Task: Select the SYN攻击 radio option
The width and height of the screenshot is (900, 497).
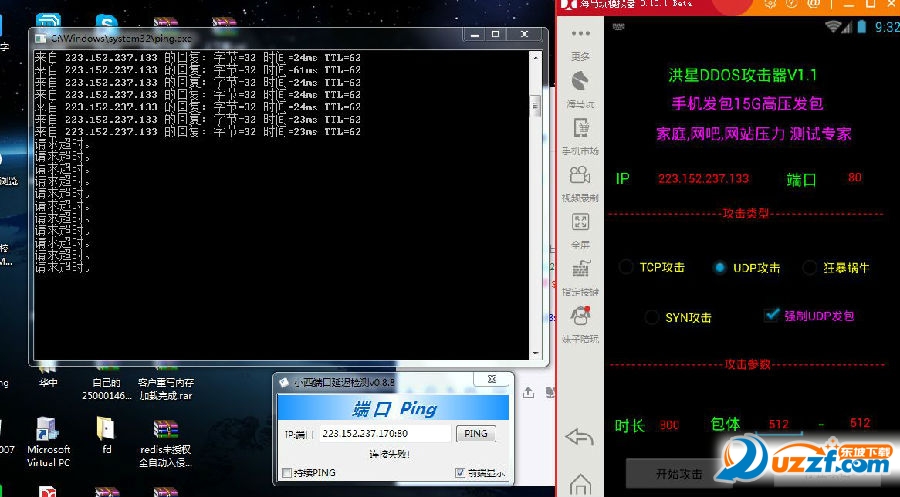Action: click(678, 317)
